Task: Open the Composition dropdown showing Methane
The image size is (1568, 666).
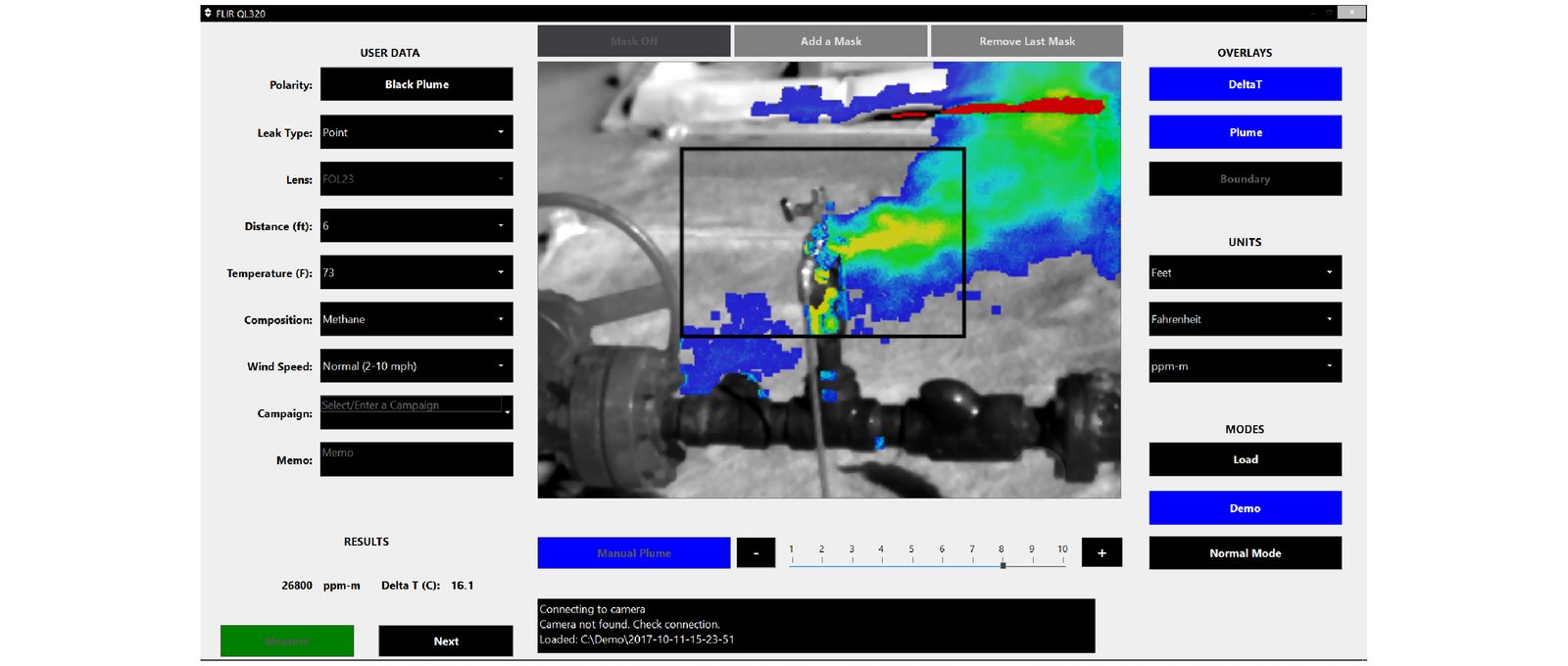Action: [416, 319]
